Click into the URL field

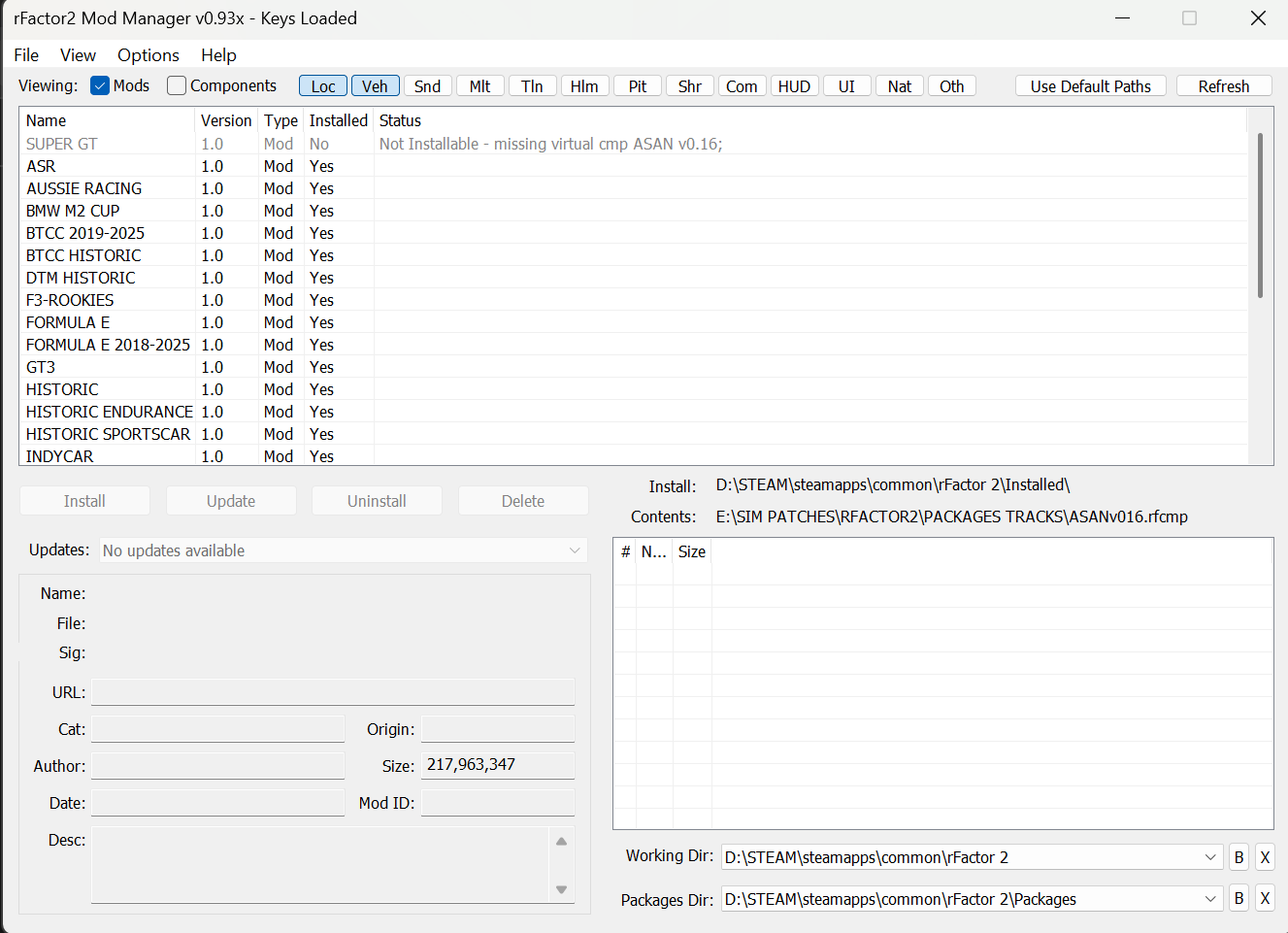[333, 692]
